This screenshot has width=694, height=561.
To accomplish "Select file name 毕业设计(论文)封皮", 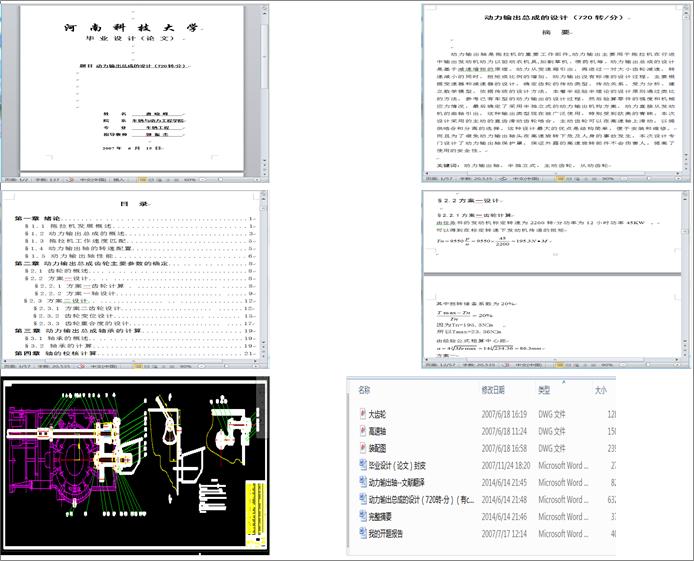I will [397, 465].
